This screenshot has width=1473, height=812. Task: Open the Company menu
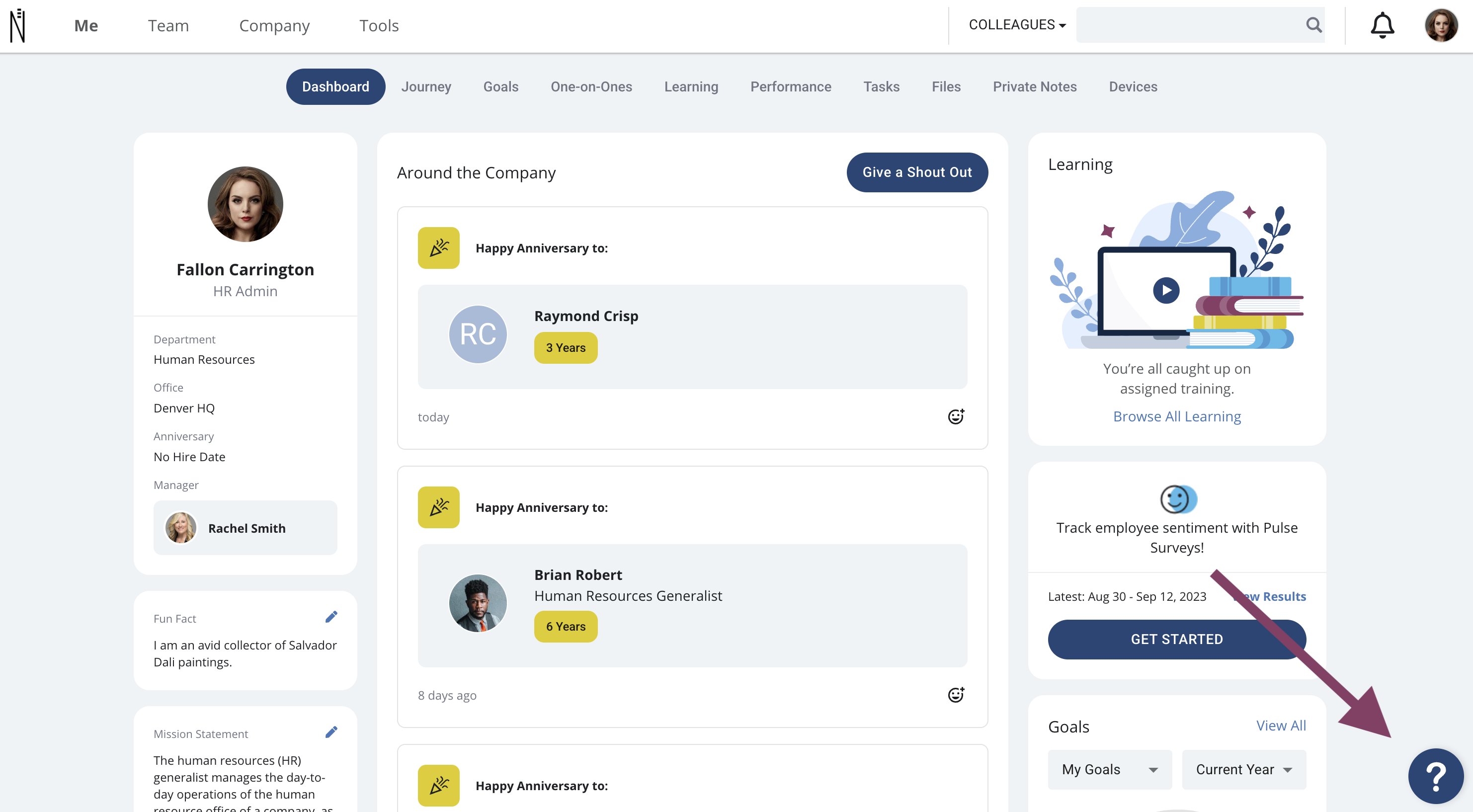274,26
